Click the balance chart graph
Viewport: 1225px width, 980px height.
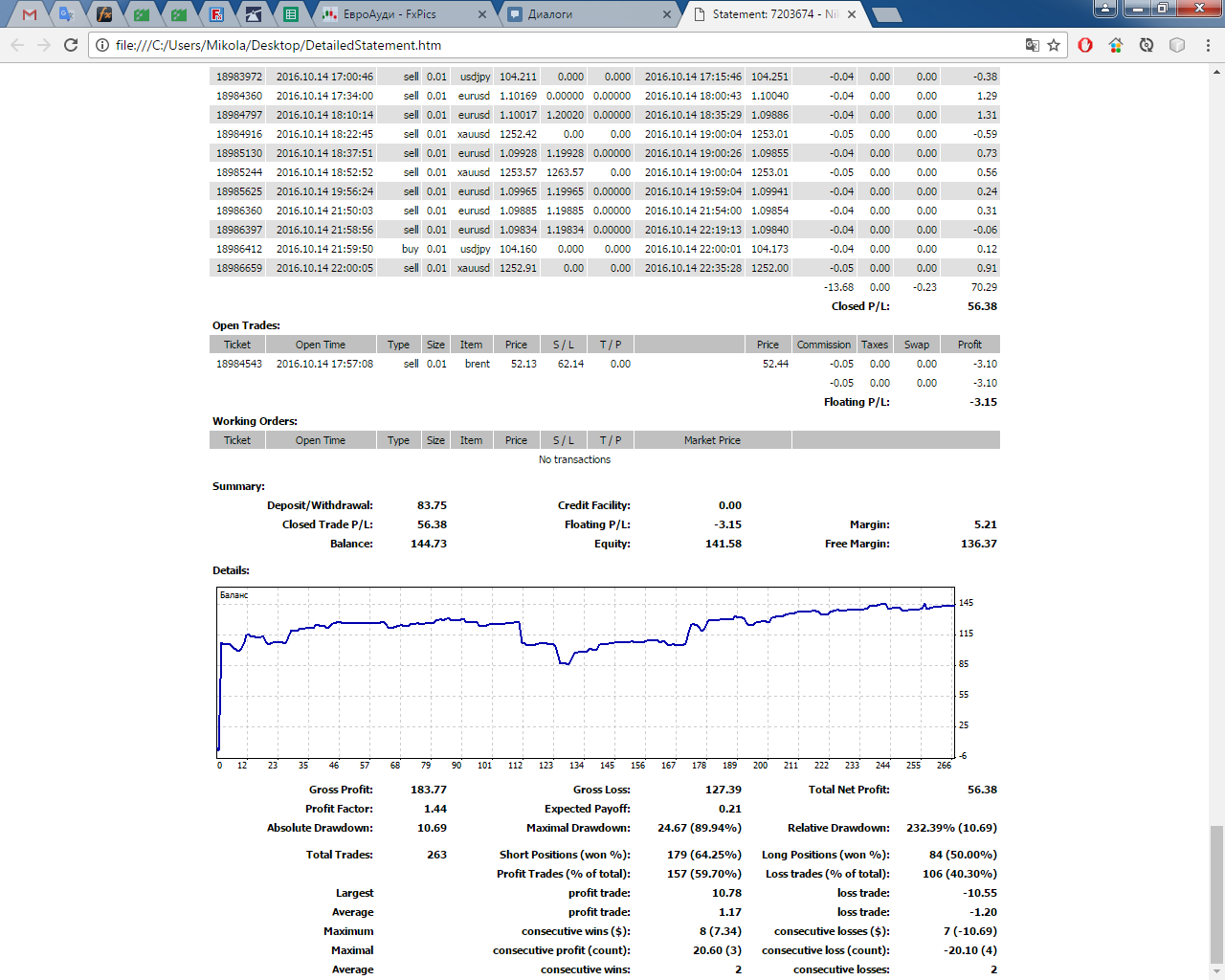tap(586, 672)
